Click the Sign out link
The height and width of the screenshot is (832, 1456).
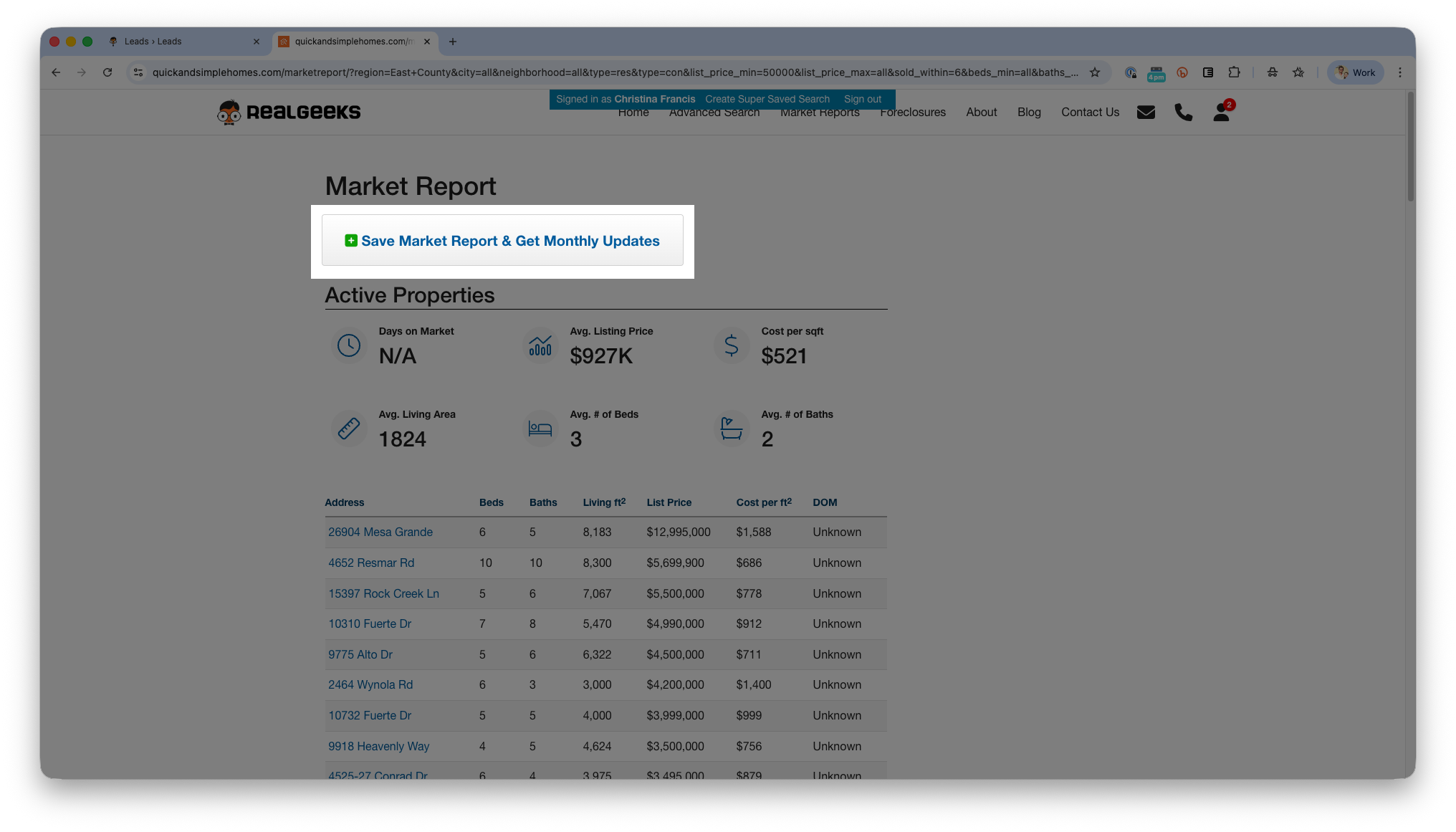pos(862,99)
